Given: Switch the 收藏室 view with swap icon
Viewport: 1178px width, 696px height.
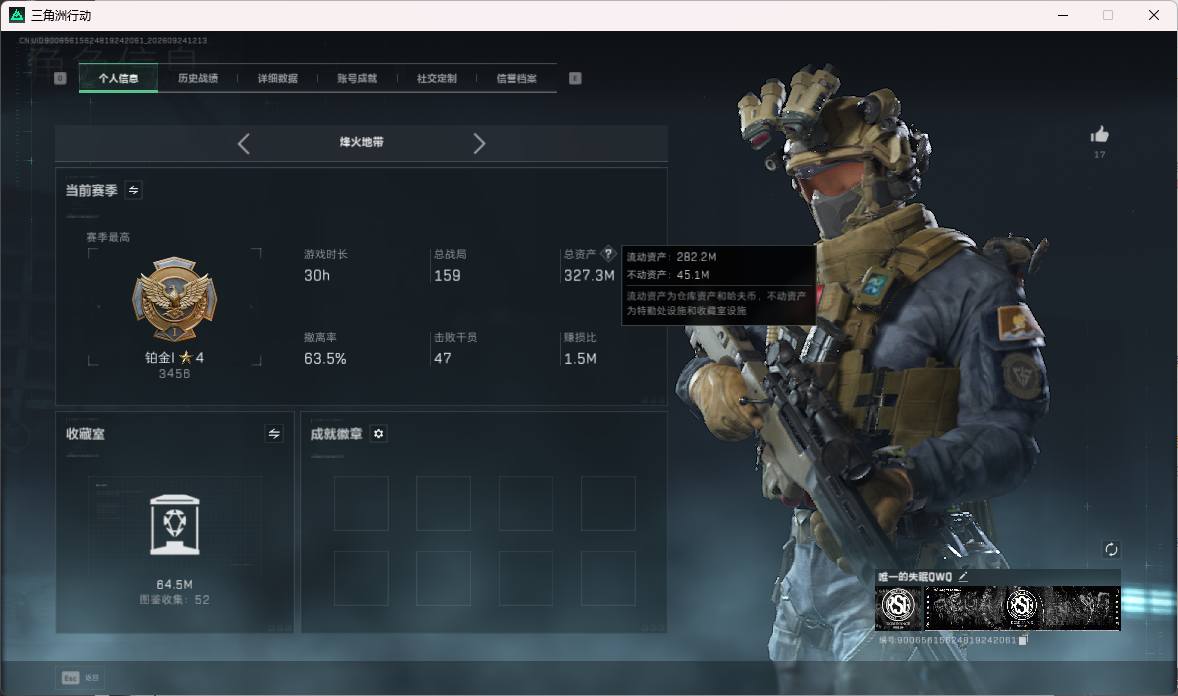Looking at the screenshot, I should (x=274, y=434).
